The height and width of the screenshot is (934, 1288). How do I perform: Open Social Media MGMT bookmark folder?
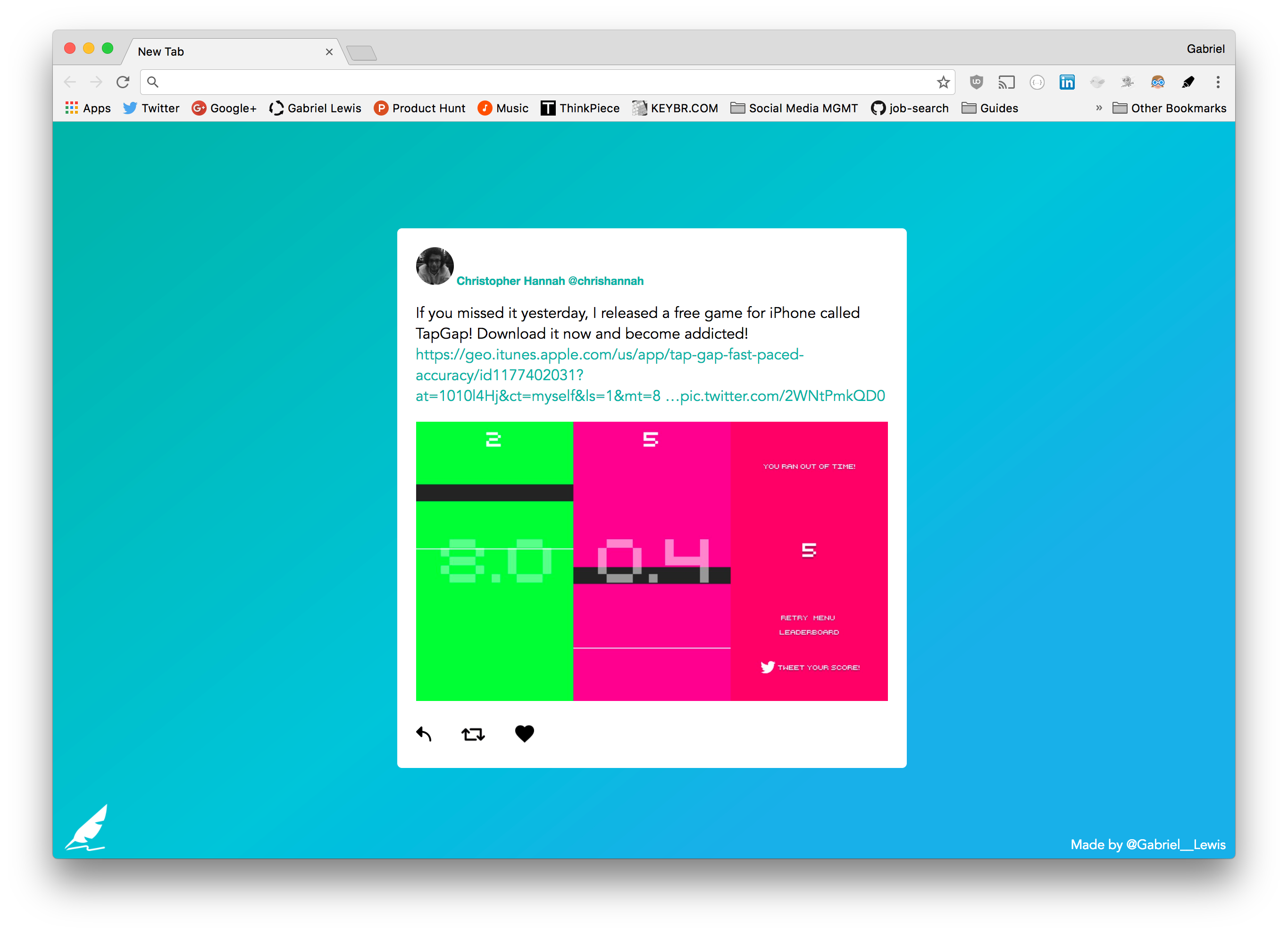coord(794,108)
